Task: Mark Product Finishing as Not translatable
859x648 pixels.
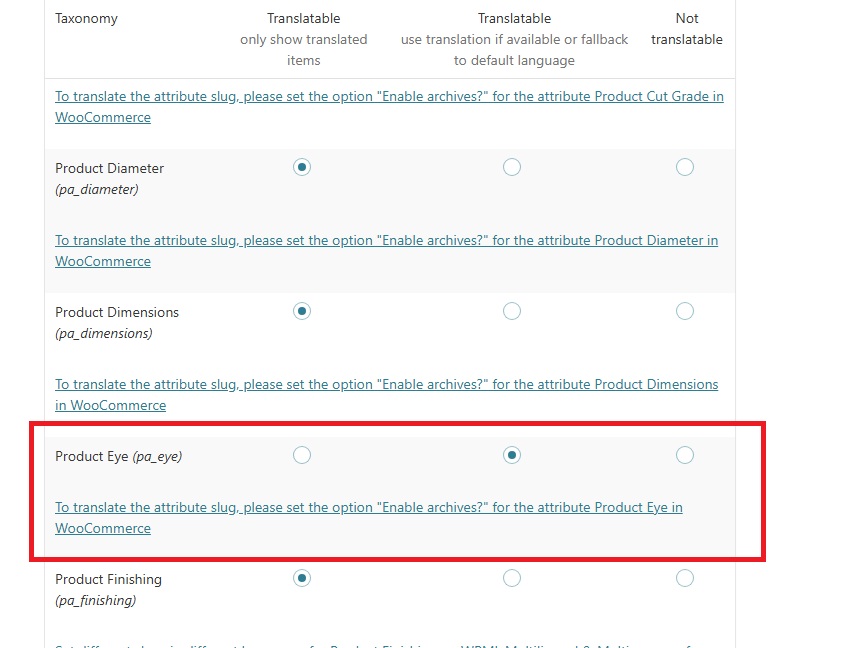Action: pos(685,577)
